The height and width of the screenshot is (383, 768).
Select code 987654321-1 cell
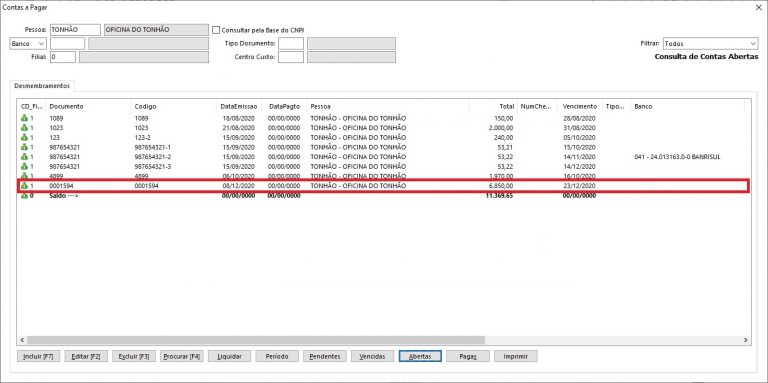click(x=152, y=147)
